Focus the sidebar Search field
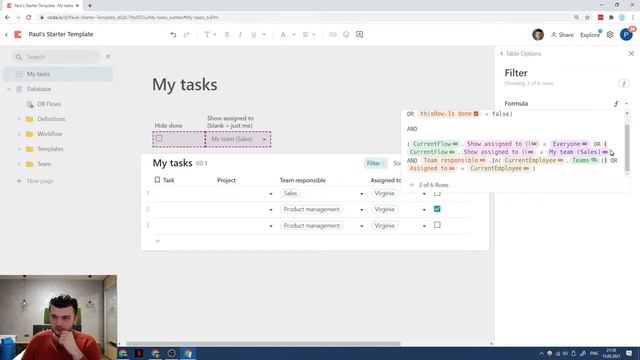This screenshot has width=640, height=360. coord(56,57)
